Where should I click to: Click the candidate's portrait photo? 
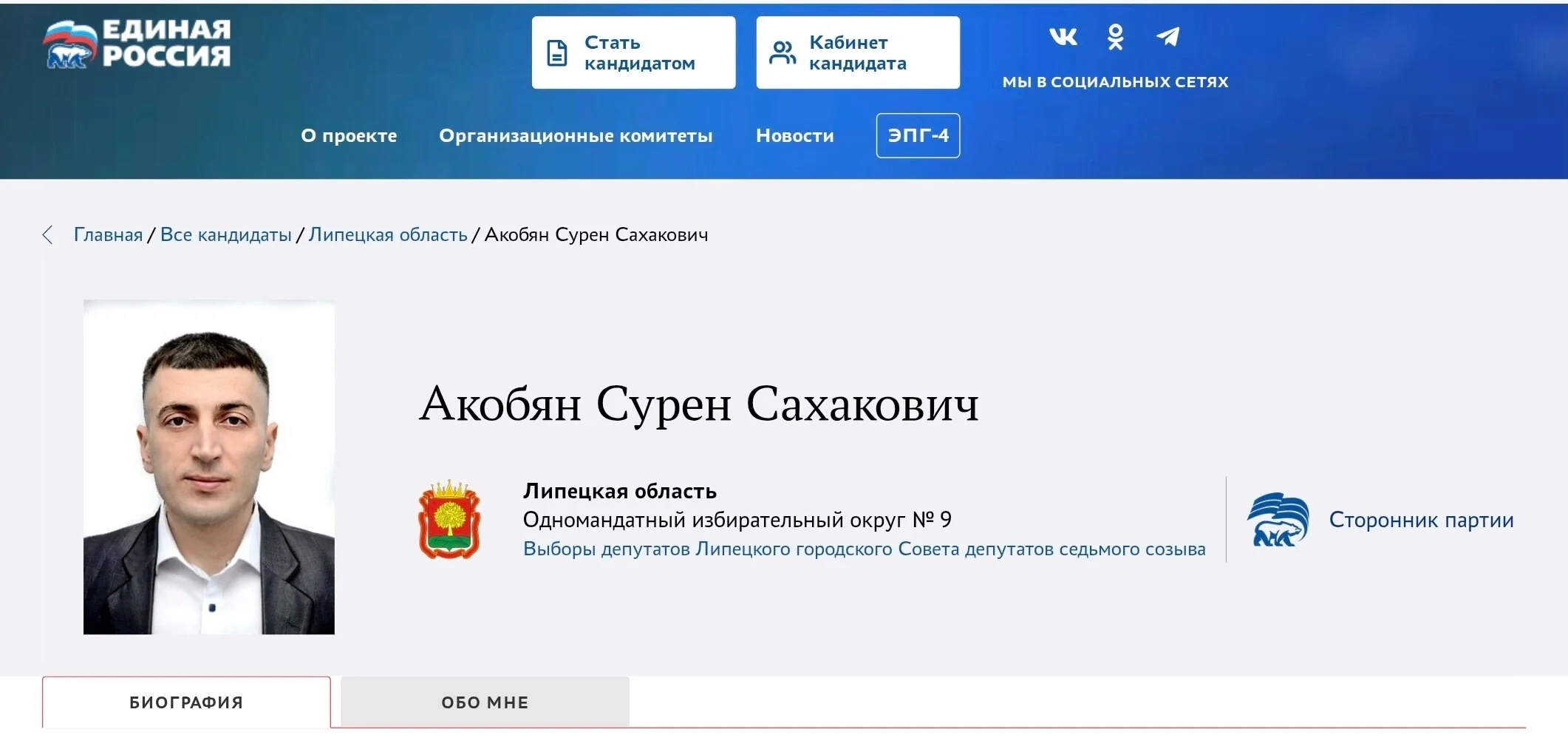point(209,467)
